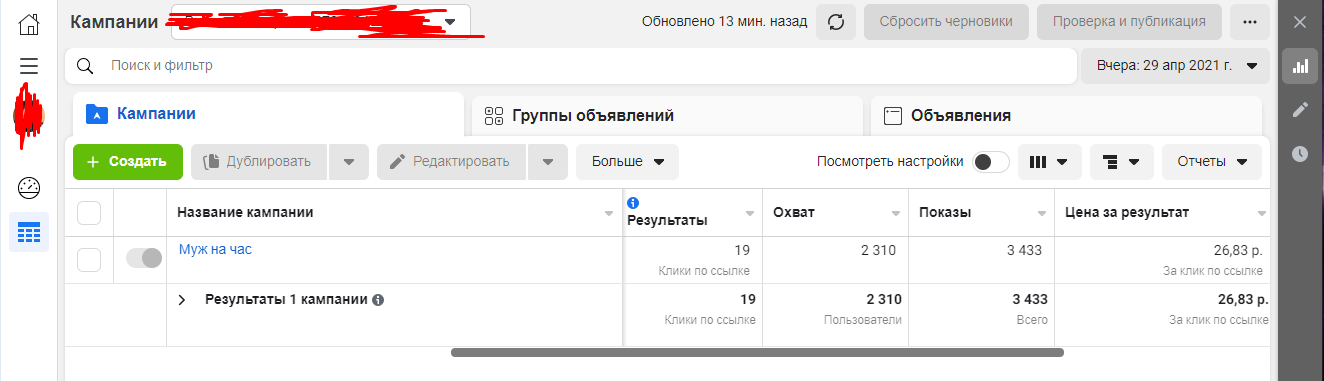This screenshot has height=381, width=1324.
Task: Open the Охват column sort arrow
Action: [x=897, y=214]
